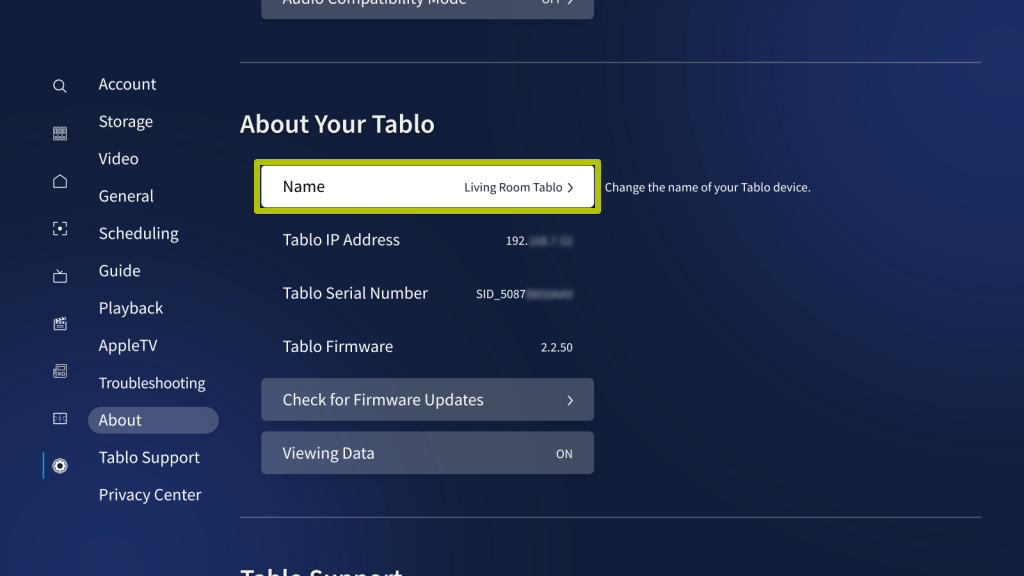The width and height of the screenshot is (1024, 576).
Task: Open the Movies clapperboard icon
Action: point(59,323)
